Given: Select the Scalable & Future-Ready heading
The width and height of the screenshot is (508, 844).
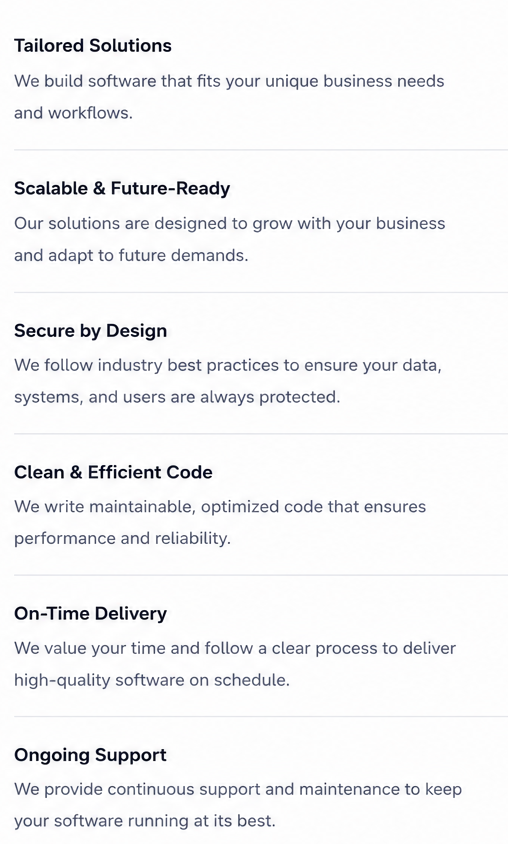Looking at the screenshot, I should pos(122,188).
